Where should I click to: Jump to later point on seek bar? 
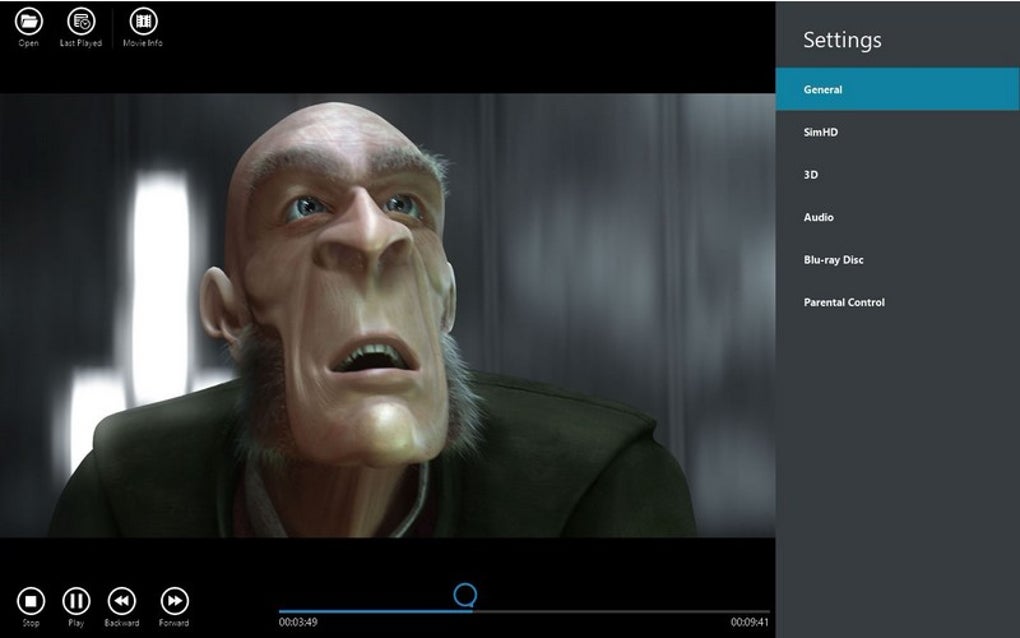point(621,611)
